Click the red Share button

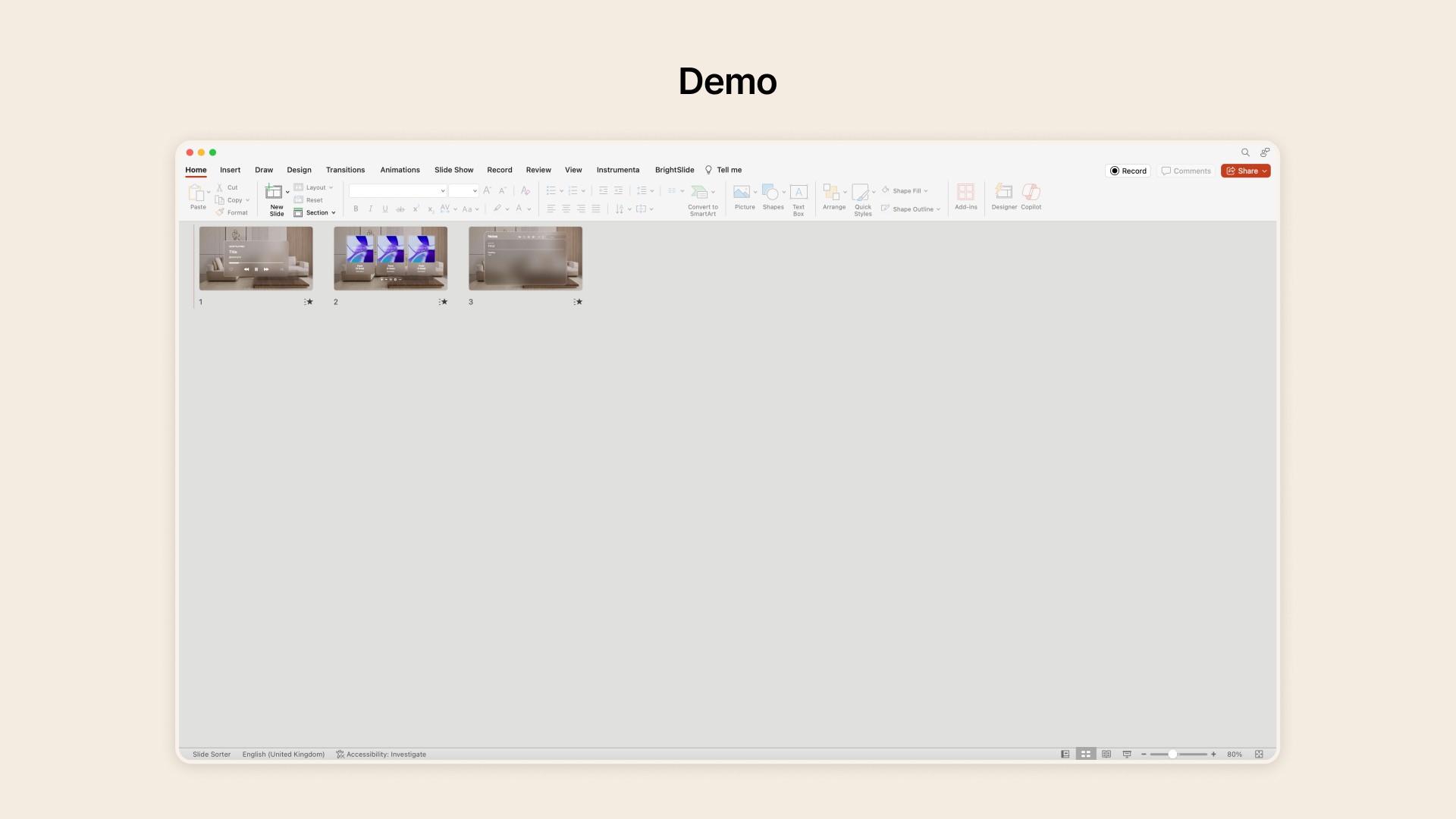pos(1245,171)
